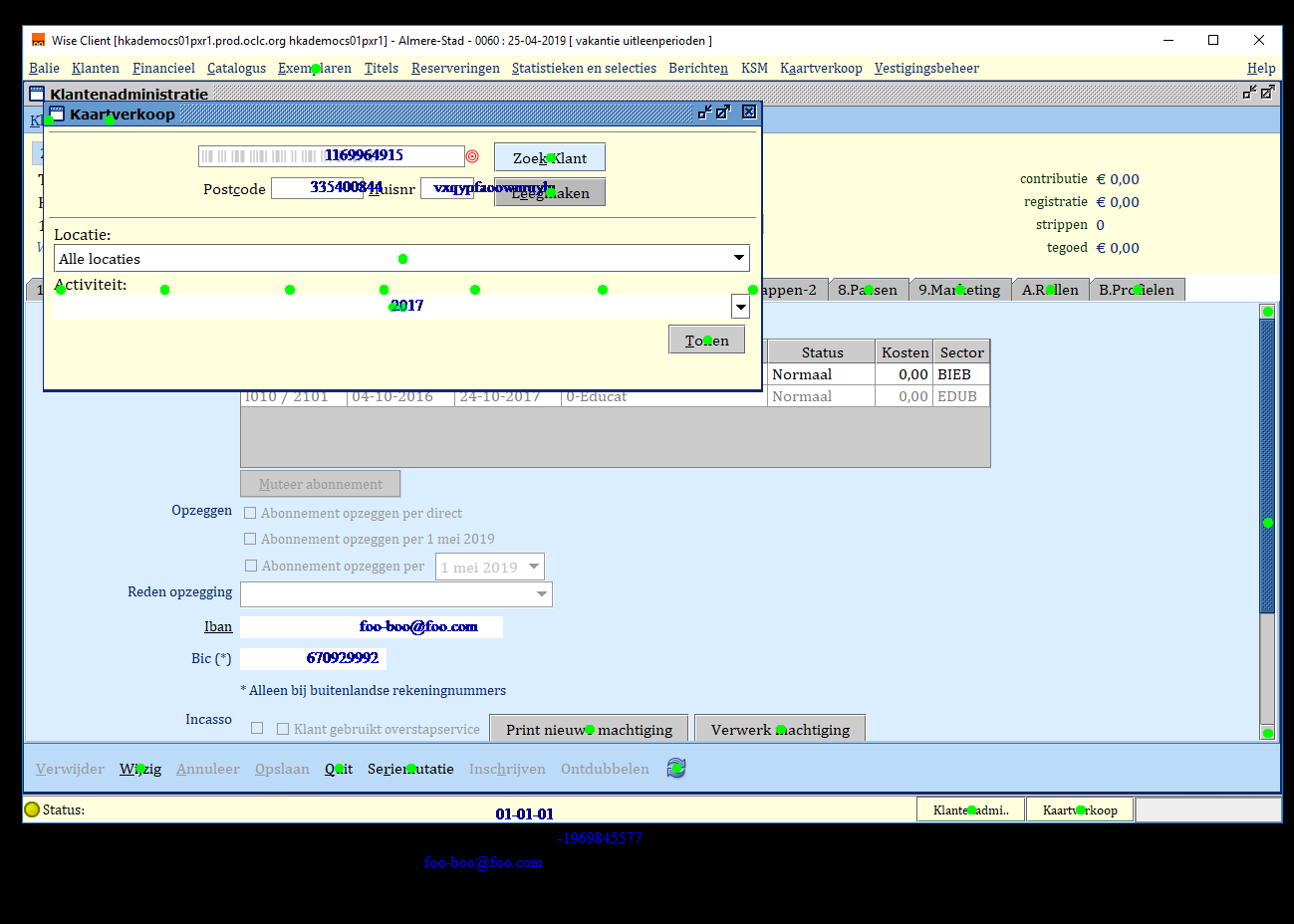
Task: Click the Postcode input field
Action: [x=317, y=187]
